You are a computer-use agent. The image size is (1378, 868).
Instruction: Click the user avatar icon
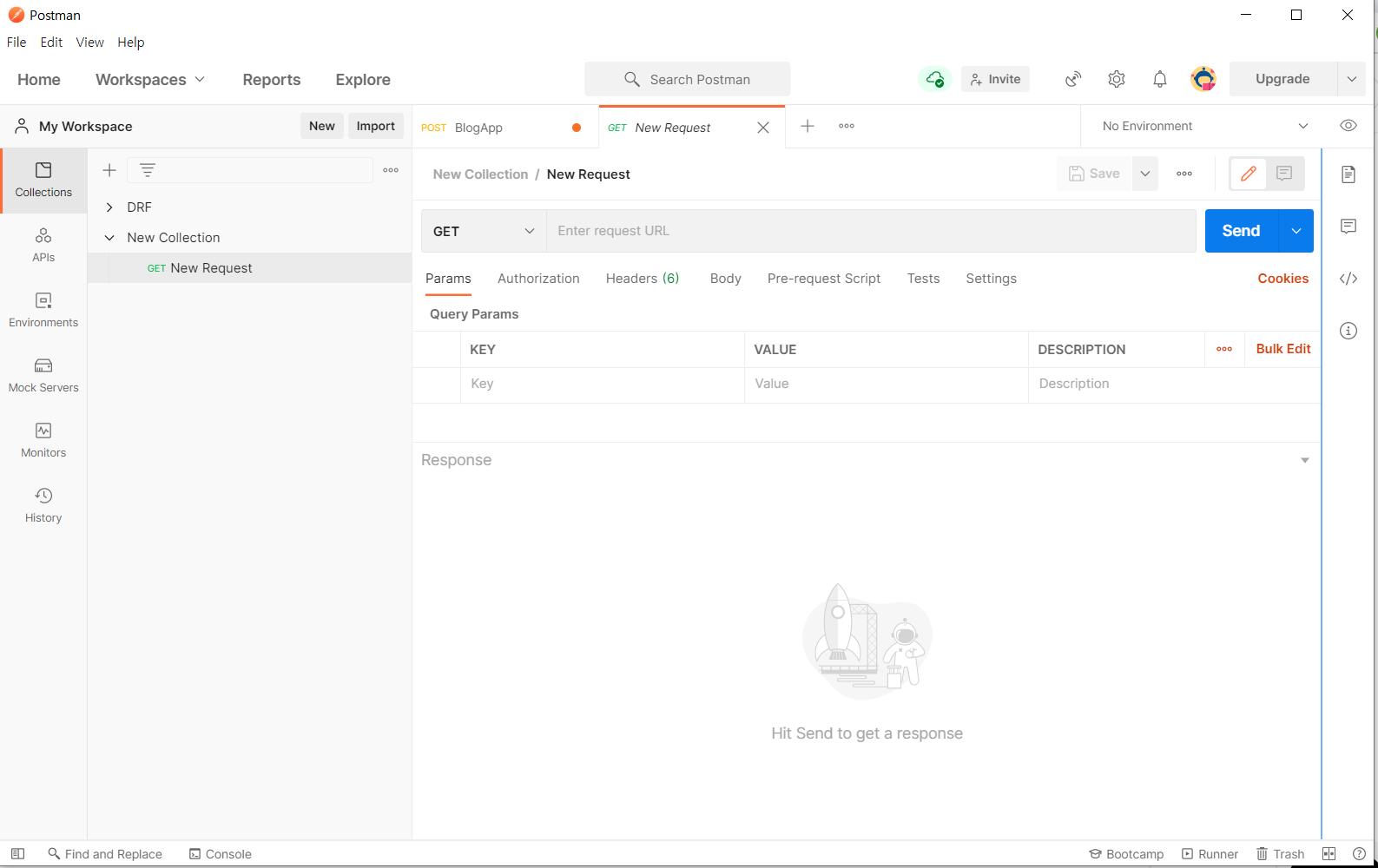click(x=1203, y=79)
